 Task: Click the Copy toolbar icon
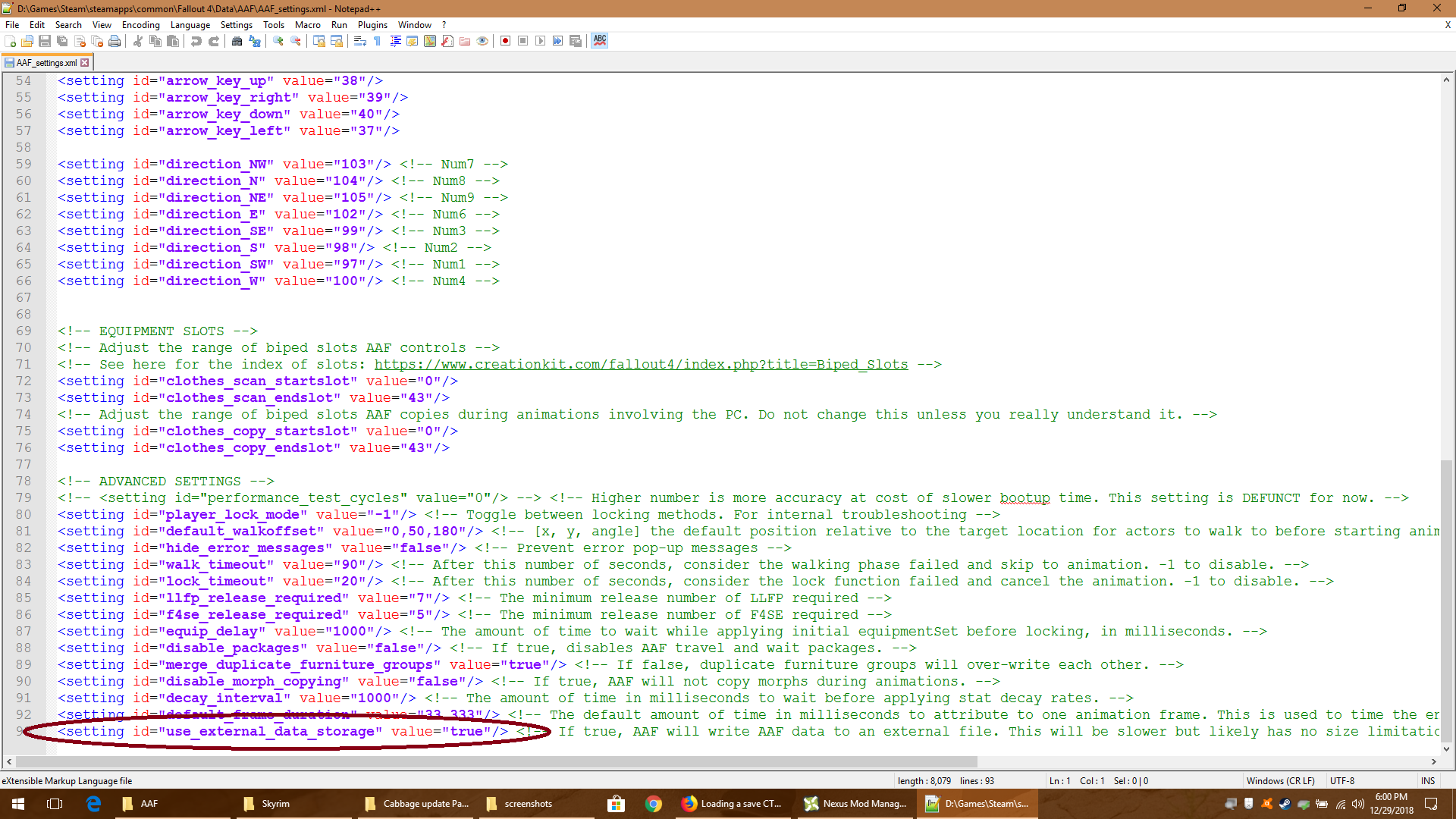point(155,41)
